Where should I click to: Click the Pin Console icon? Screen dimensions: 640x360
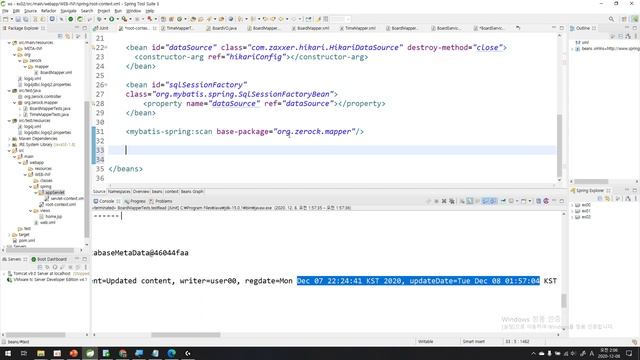[x=503, y=201]
